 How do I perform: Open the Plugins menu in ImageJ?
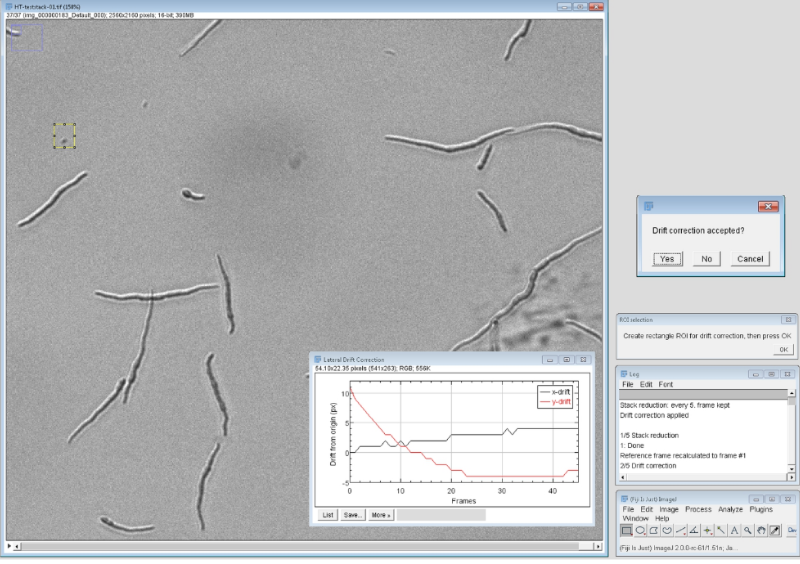click(761, 509)
